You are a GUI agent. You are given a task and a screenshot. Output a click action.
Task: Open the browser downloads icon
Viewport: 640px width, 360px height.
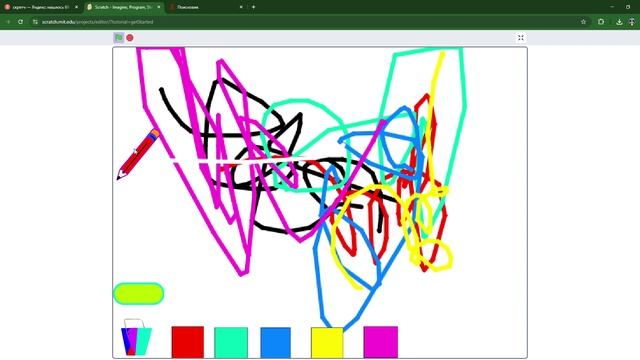pos(619,22)
